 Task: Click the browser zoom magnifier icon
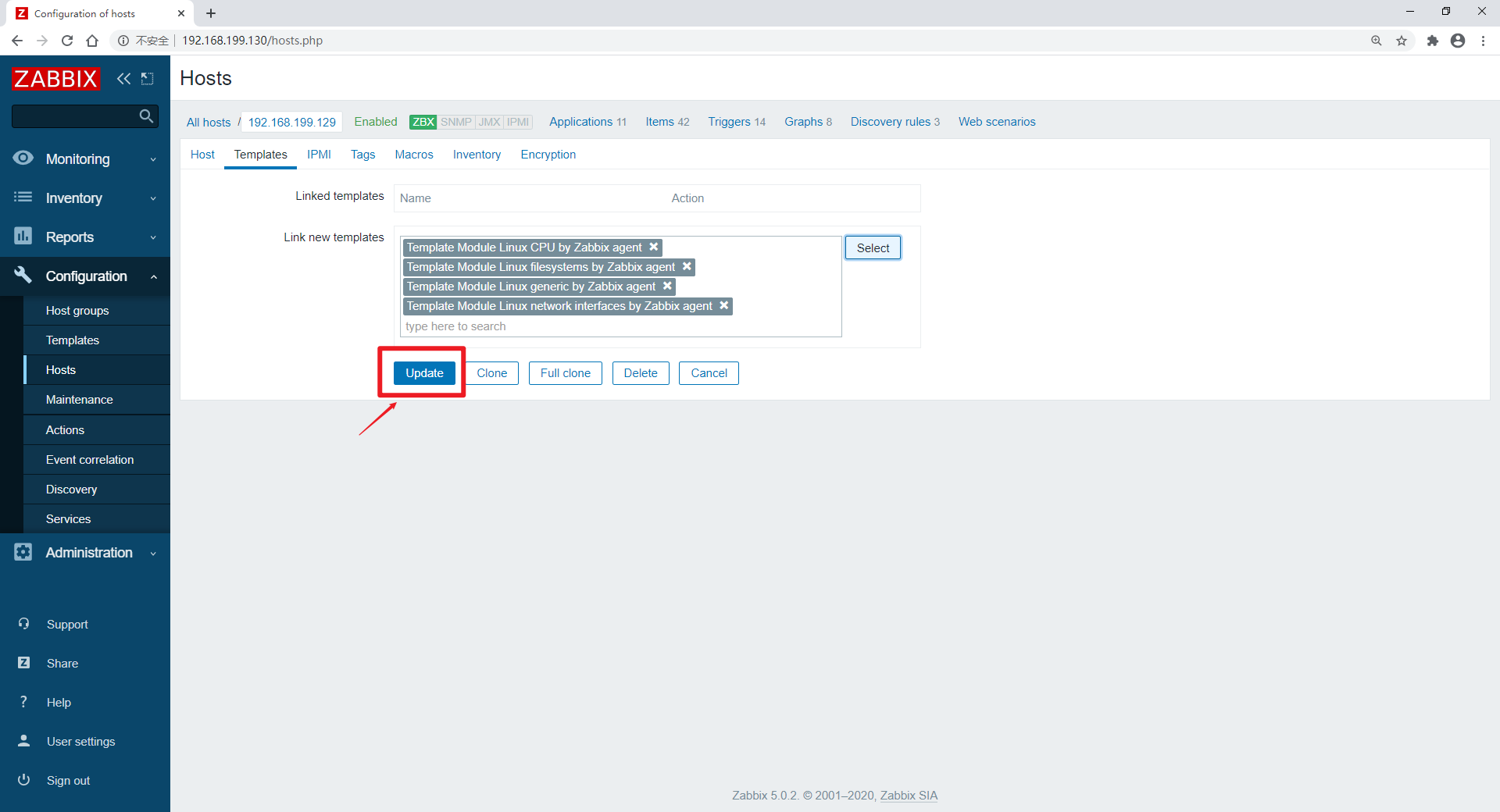(x=1377, y=41)
